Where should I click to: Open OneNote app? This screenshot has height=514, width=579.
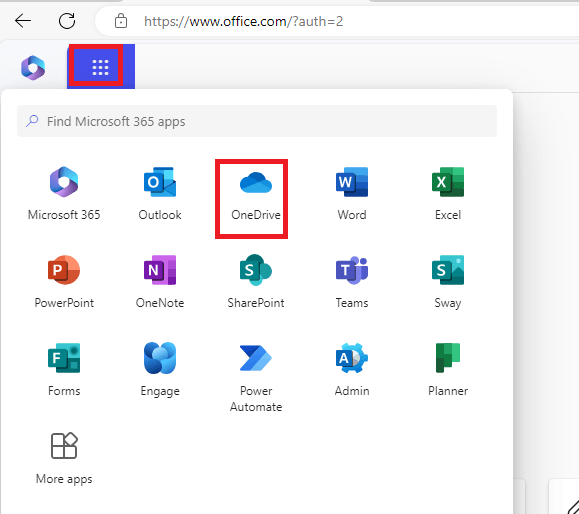pyautogui.click(x=160, y=282)
